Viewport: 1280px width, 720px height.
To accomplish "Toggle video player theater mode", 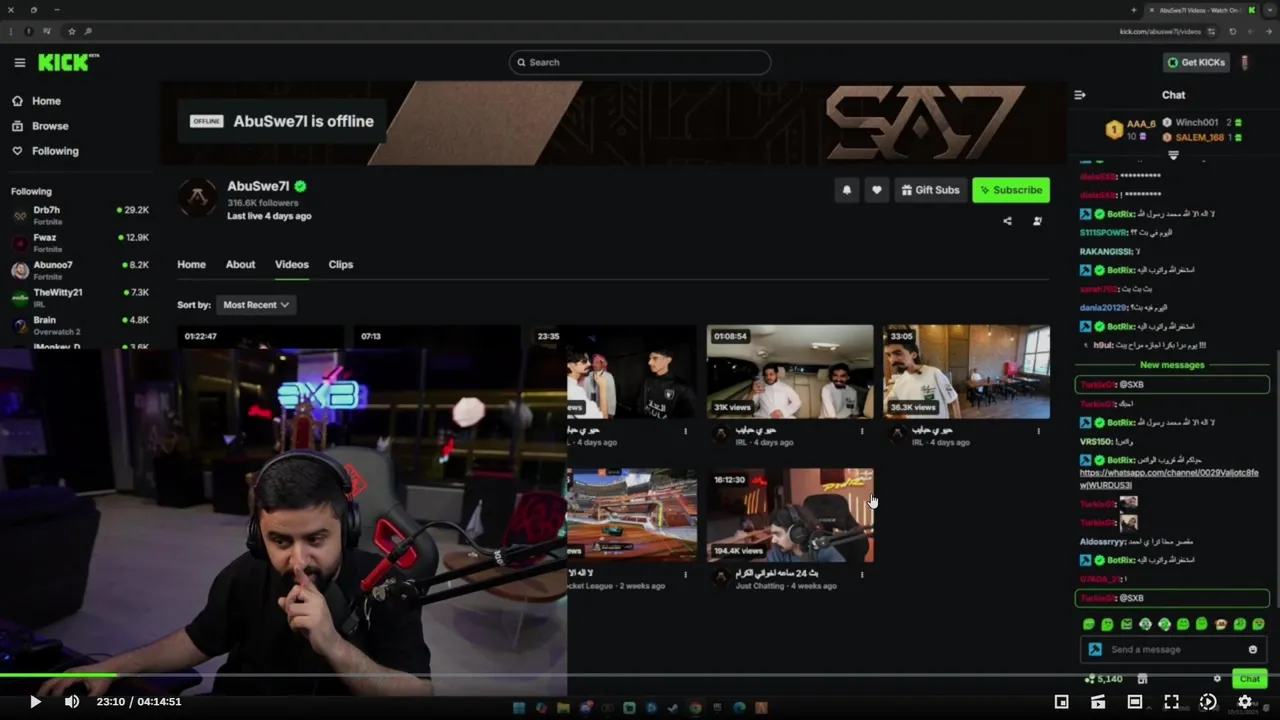I will (x=1135, y=702).
